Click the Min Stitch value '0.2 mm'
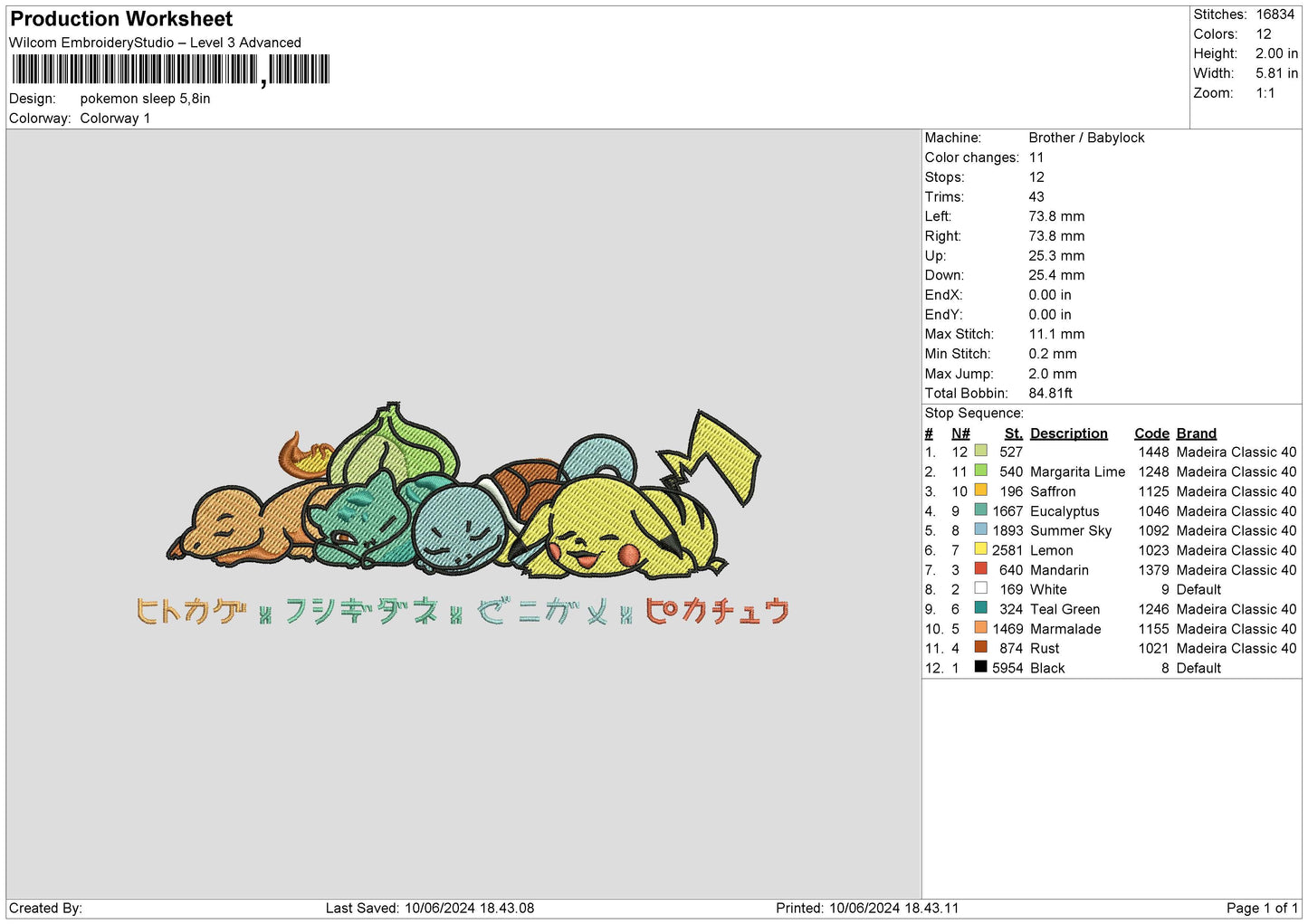Screen dimensions: 1308x924 1053,354
